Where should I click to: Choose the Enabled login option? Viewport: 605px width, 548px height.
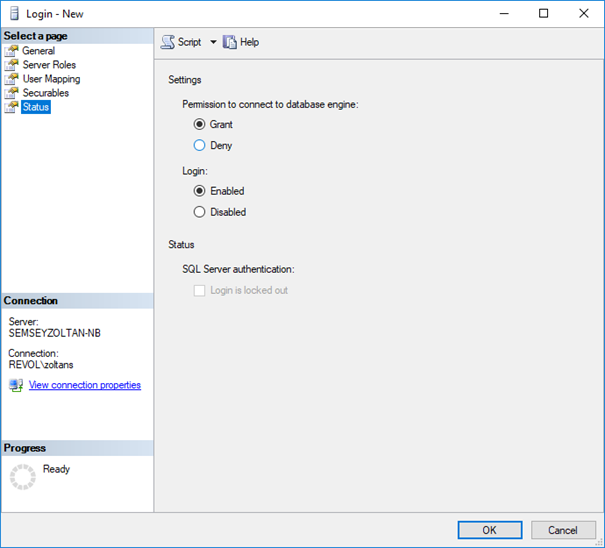[x=200, y=191]
